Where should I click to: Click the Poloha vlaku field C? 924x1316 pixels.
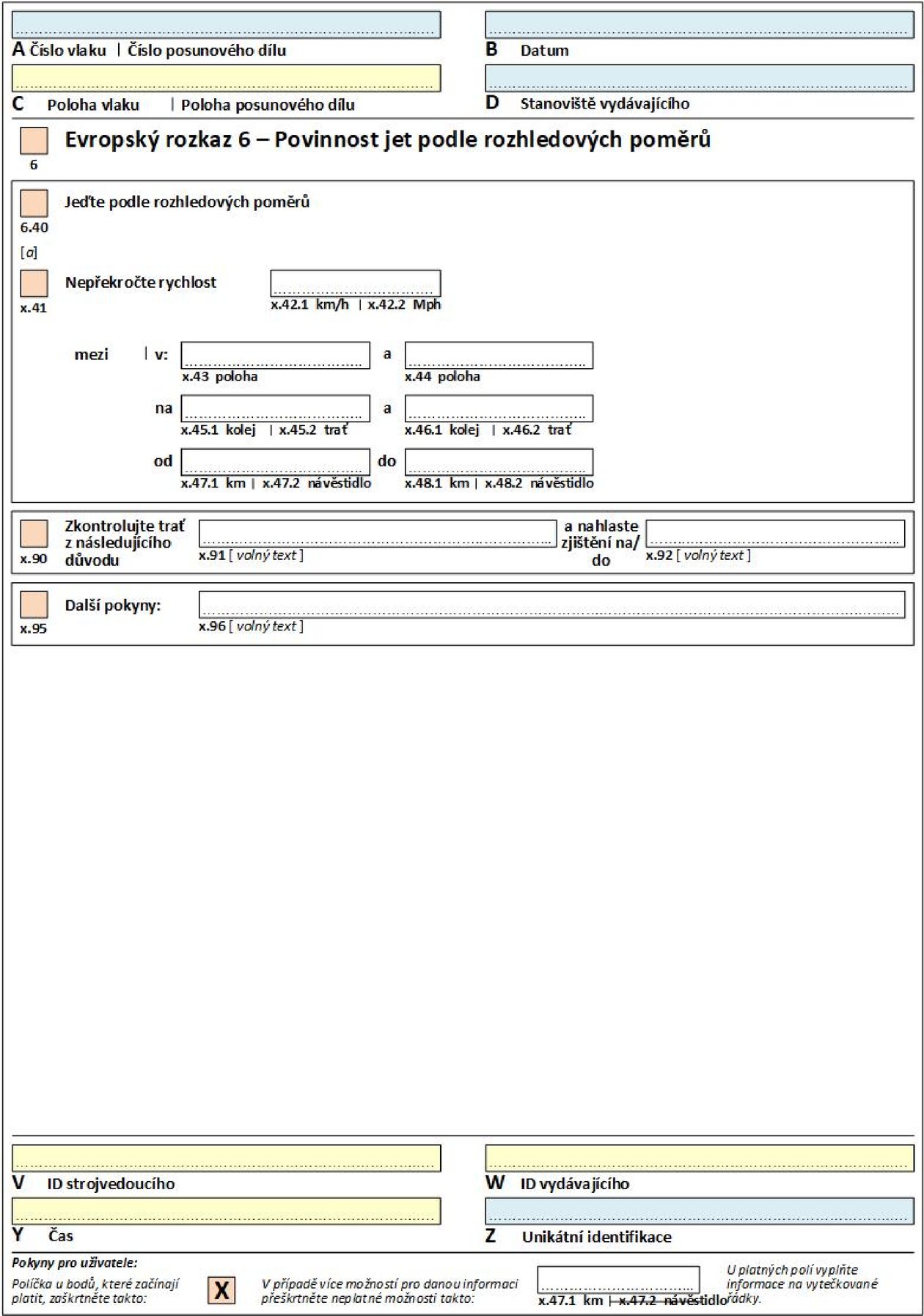tap(226, 78)
